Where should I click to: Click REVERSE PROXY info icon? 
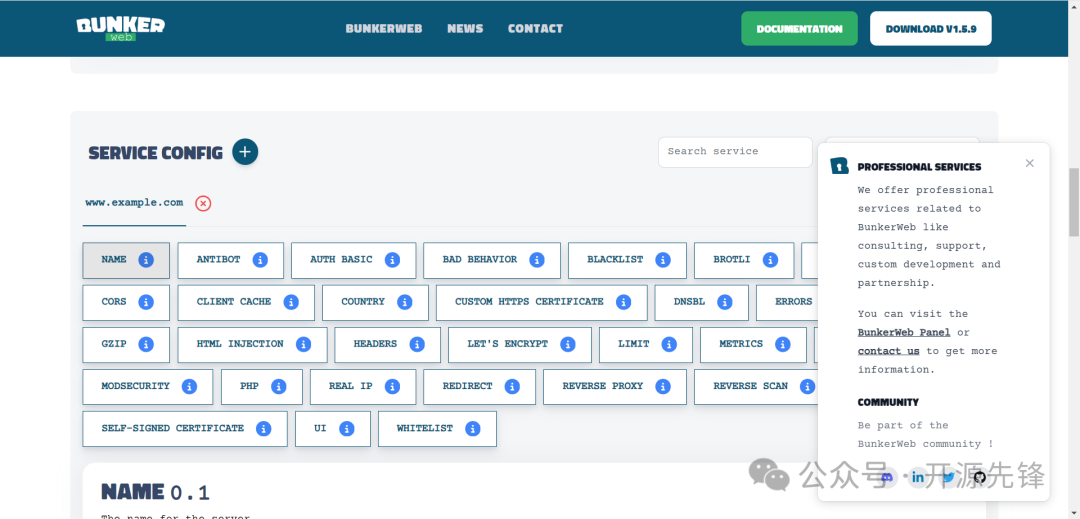(x=663, y=386)
